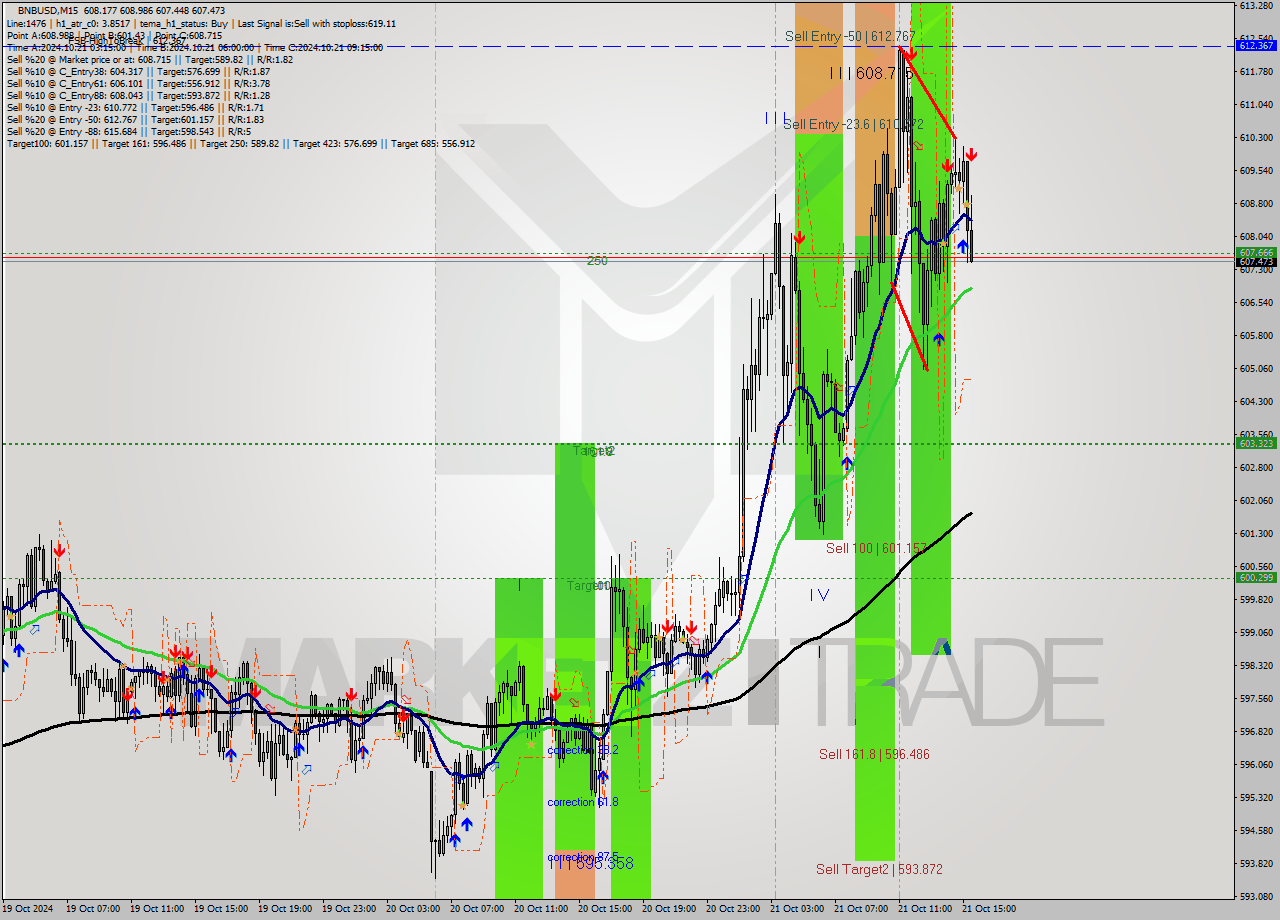Click the BNBUSD,M15 symbol title
This screenshot has height=920, width=1280.
[48, 11]
